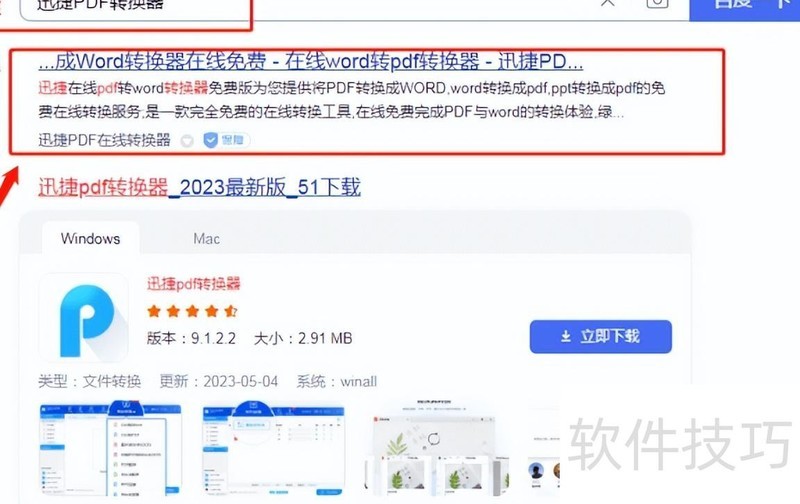Click the 系统：winall text

pyautogui.click(x=337, y=382)
